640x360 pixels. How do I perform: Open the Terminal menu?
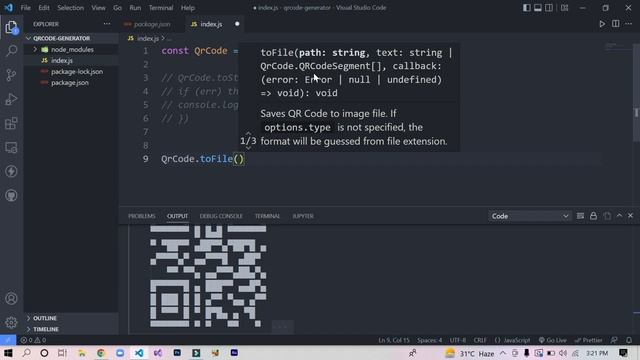pyautogui.click(x=161, y=8)
